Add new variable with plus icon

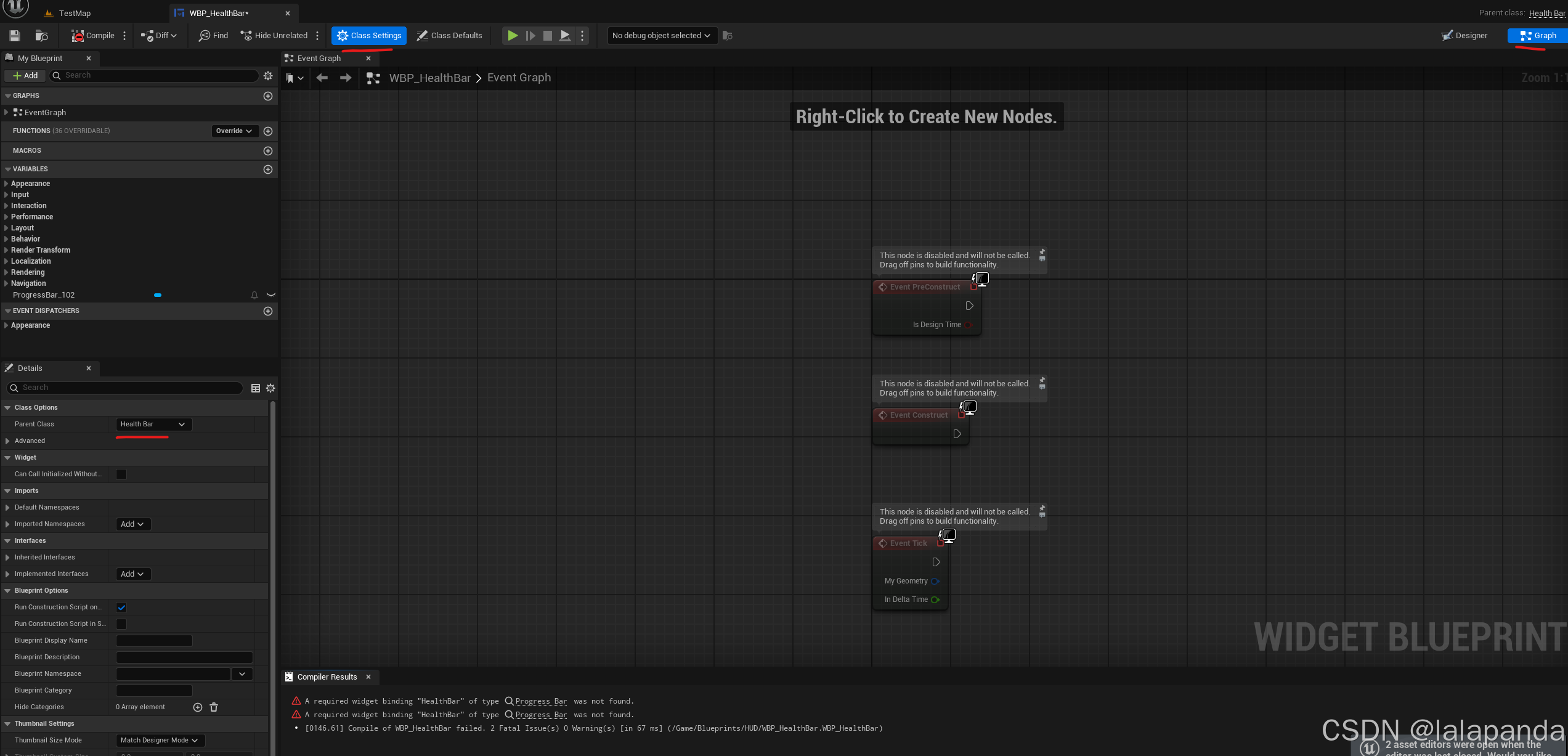pos(268,169)
